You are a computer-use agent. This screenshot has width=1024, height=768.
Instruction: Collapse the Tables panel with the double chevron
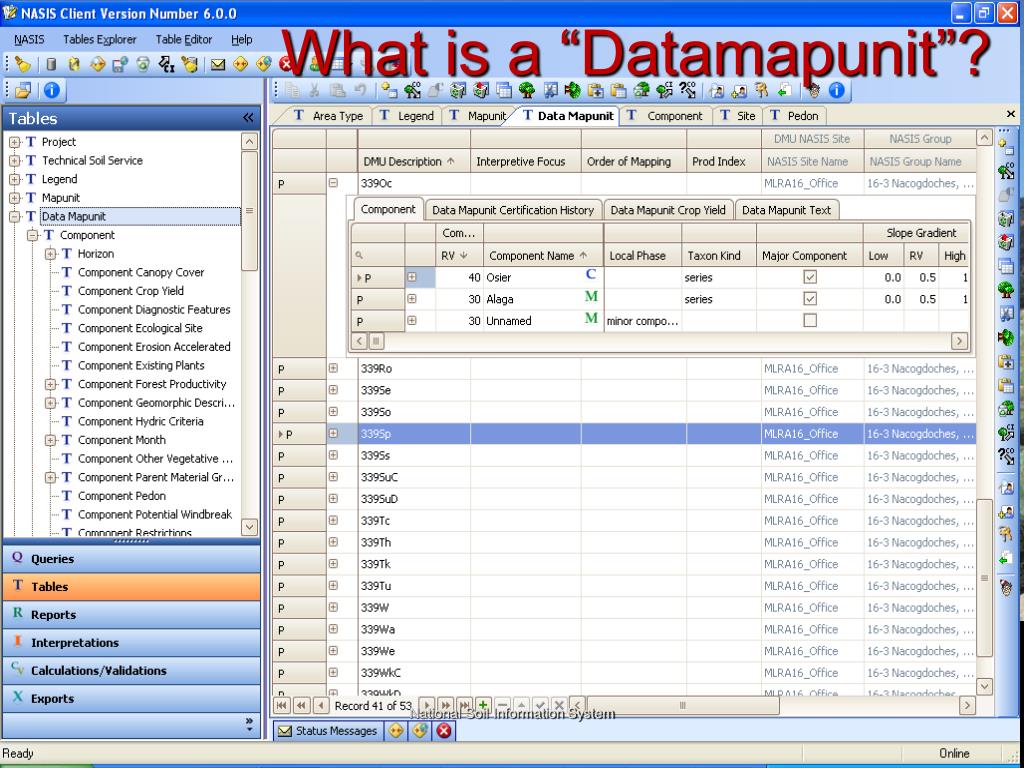click(x=248, y=118)
